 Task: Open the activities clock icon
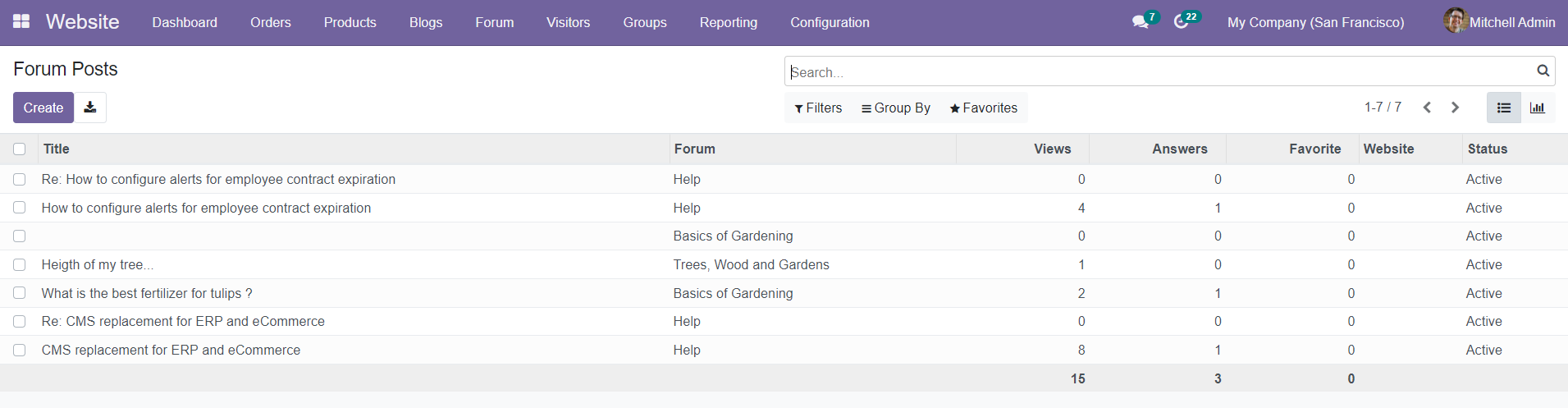(x=1181, y=22)
